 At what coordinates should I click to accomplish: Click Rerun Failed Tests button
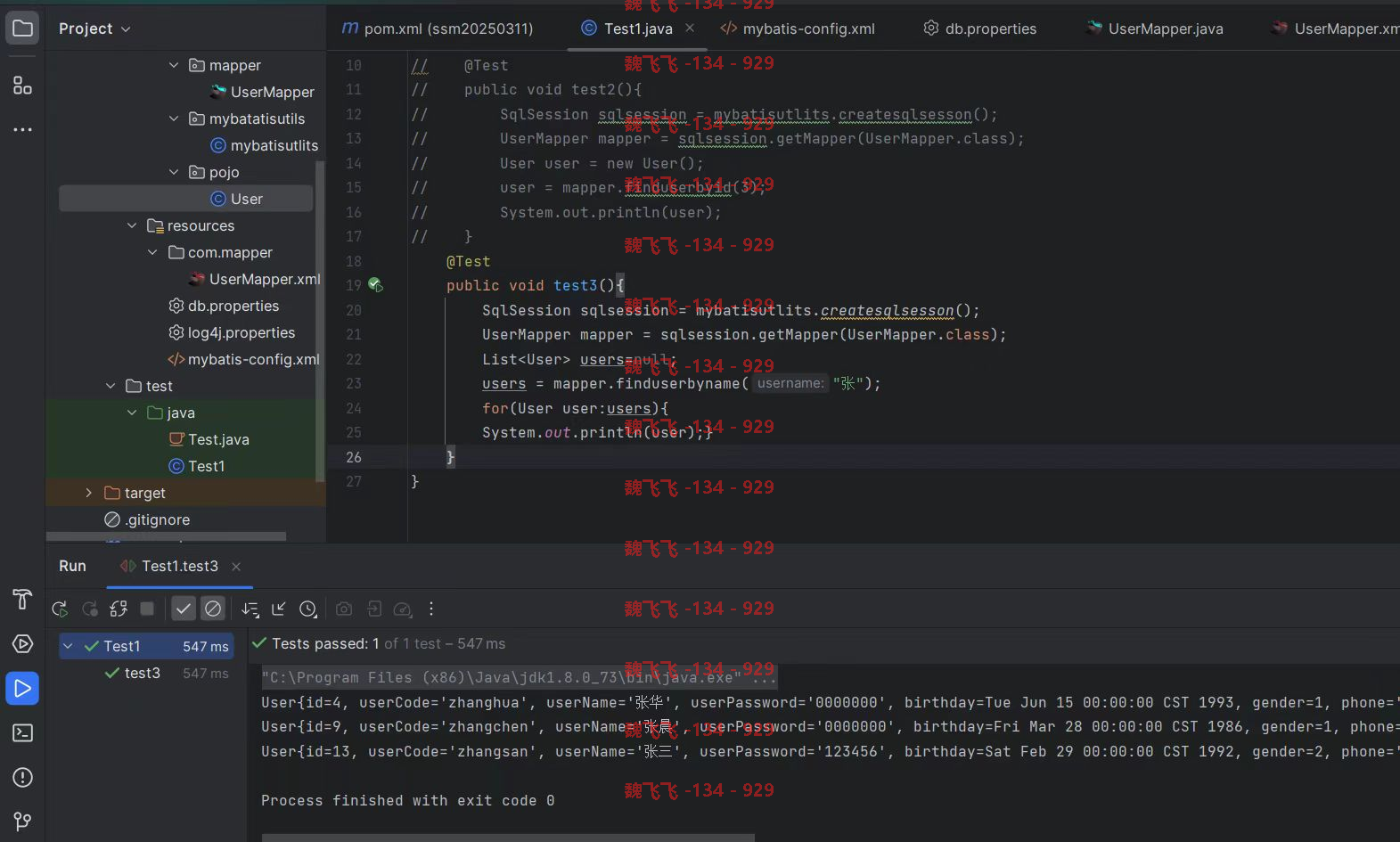click(x=90, y=609)
